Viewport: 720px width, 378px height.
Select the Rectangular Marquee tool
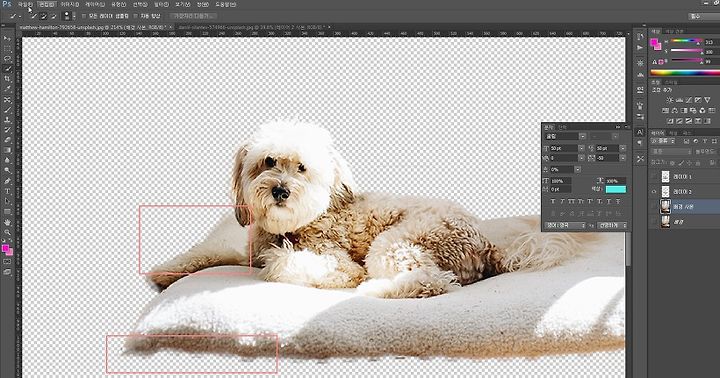[7, 49]
